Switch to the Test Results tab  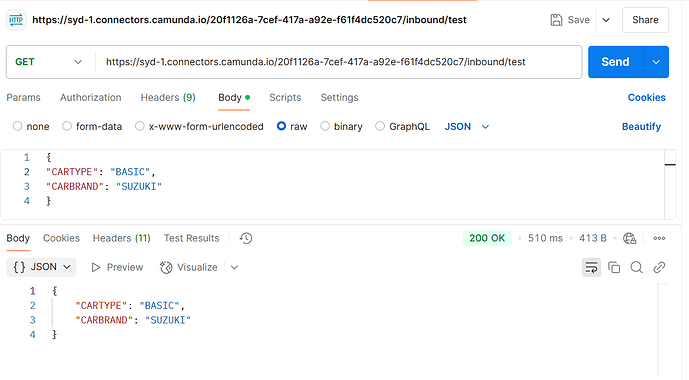pos(191,238)
